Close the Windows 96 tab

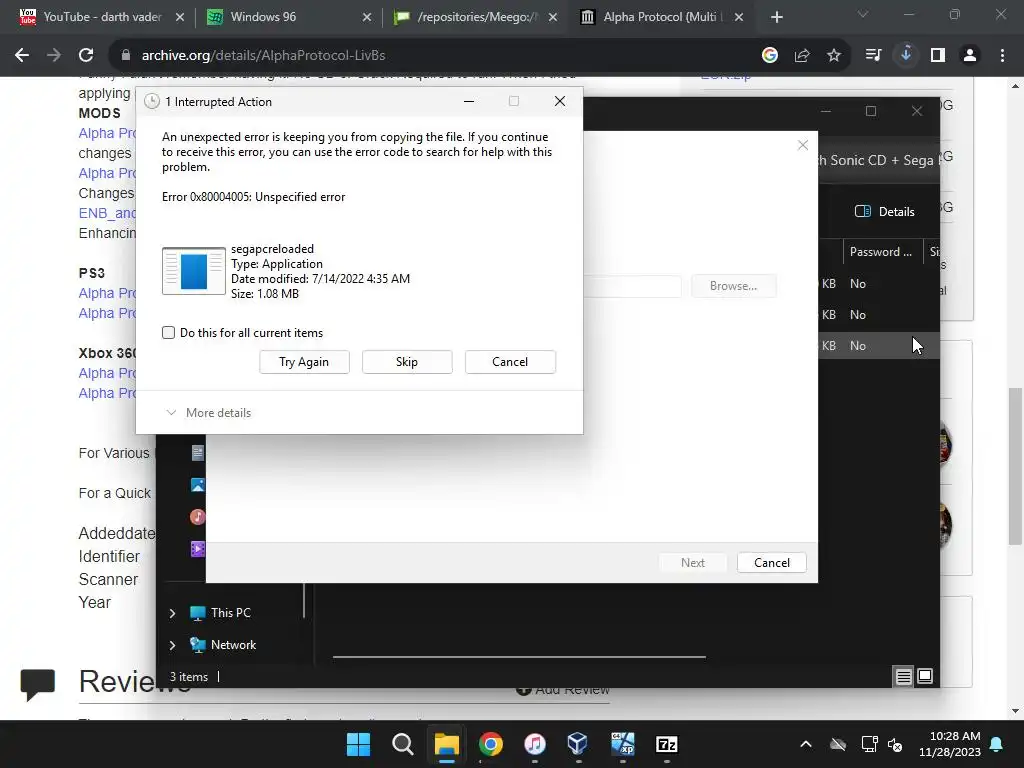point(366,17)
